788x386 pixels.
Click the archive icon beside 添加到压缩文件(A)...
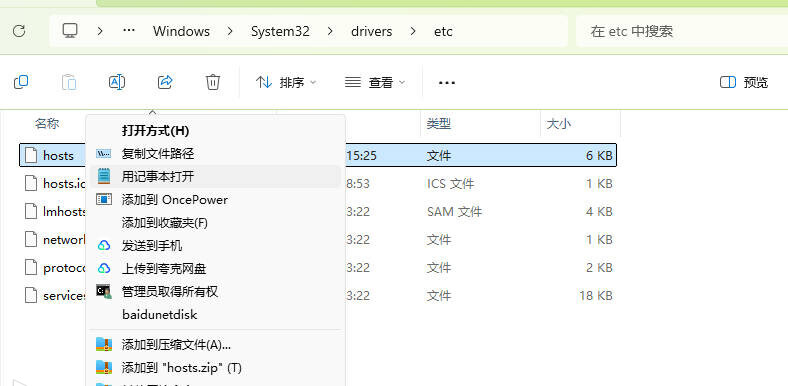pyautogui.click(x=104, y=344)
